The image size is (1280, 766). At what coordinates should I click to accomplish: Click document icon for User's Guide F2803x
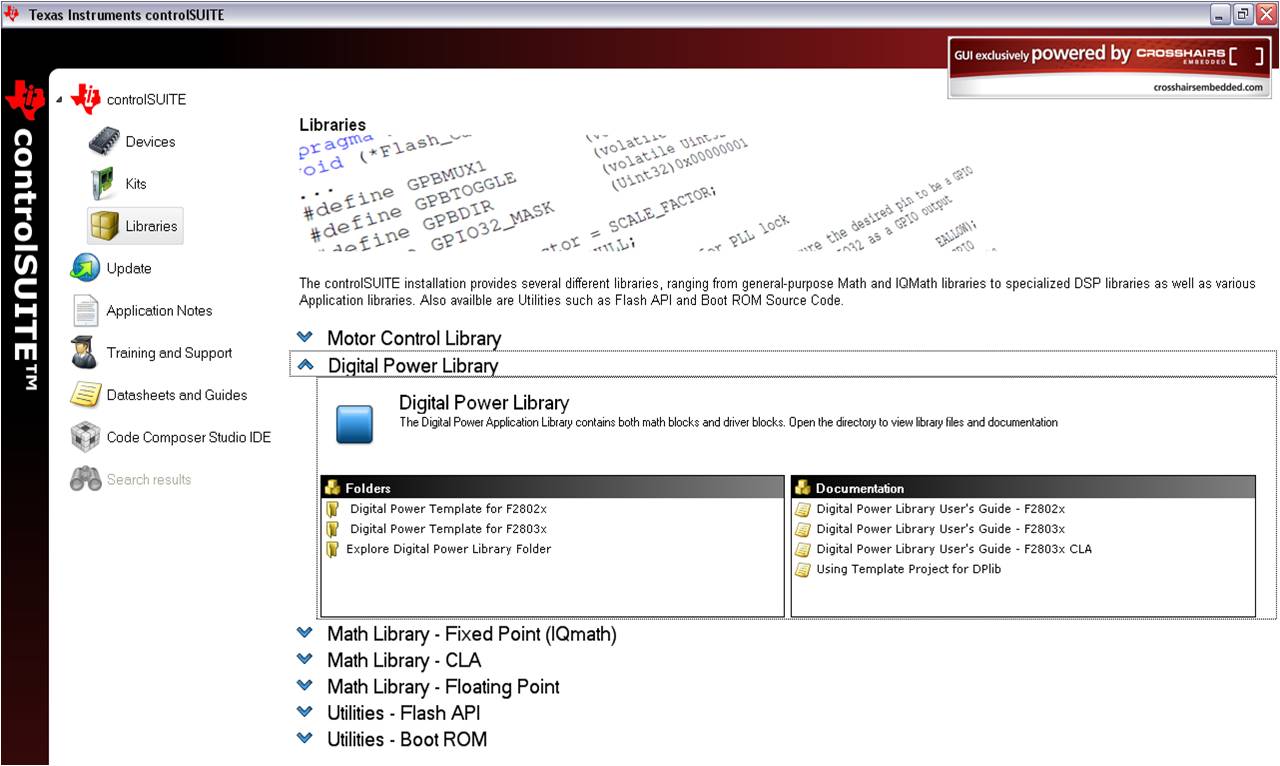tap(803, 529)
